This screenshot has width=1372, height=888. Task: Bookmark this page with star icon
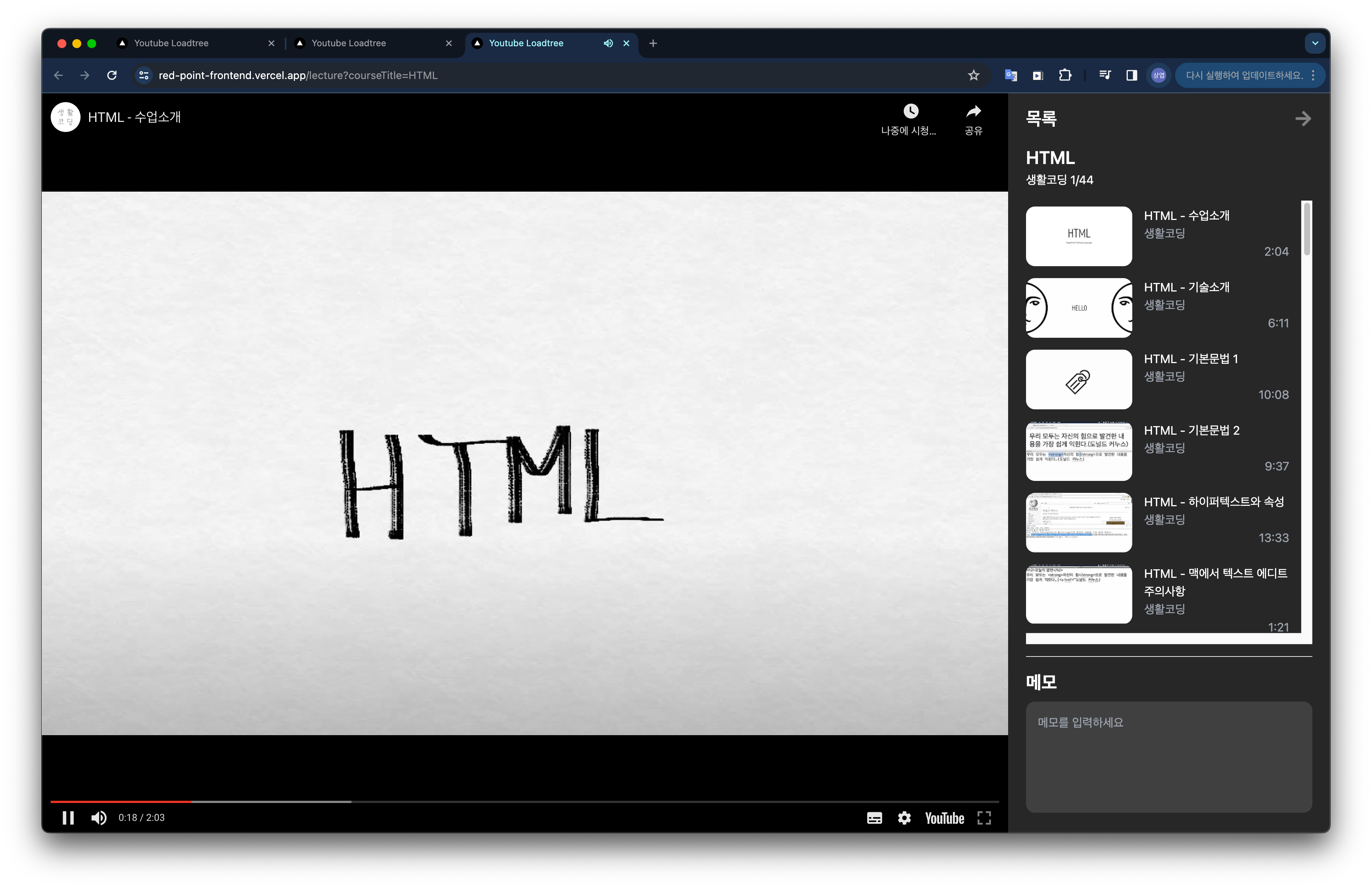(974, 75)
